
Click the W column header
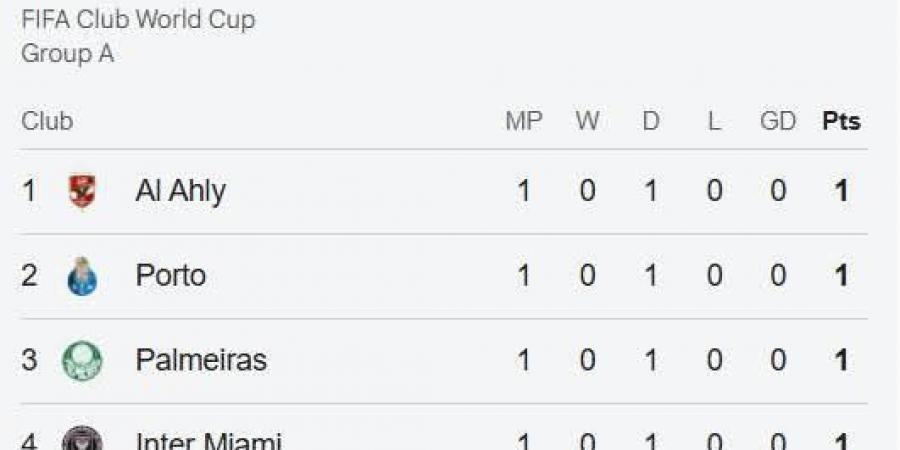[x=587, y=122]
